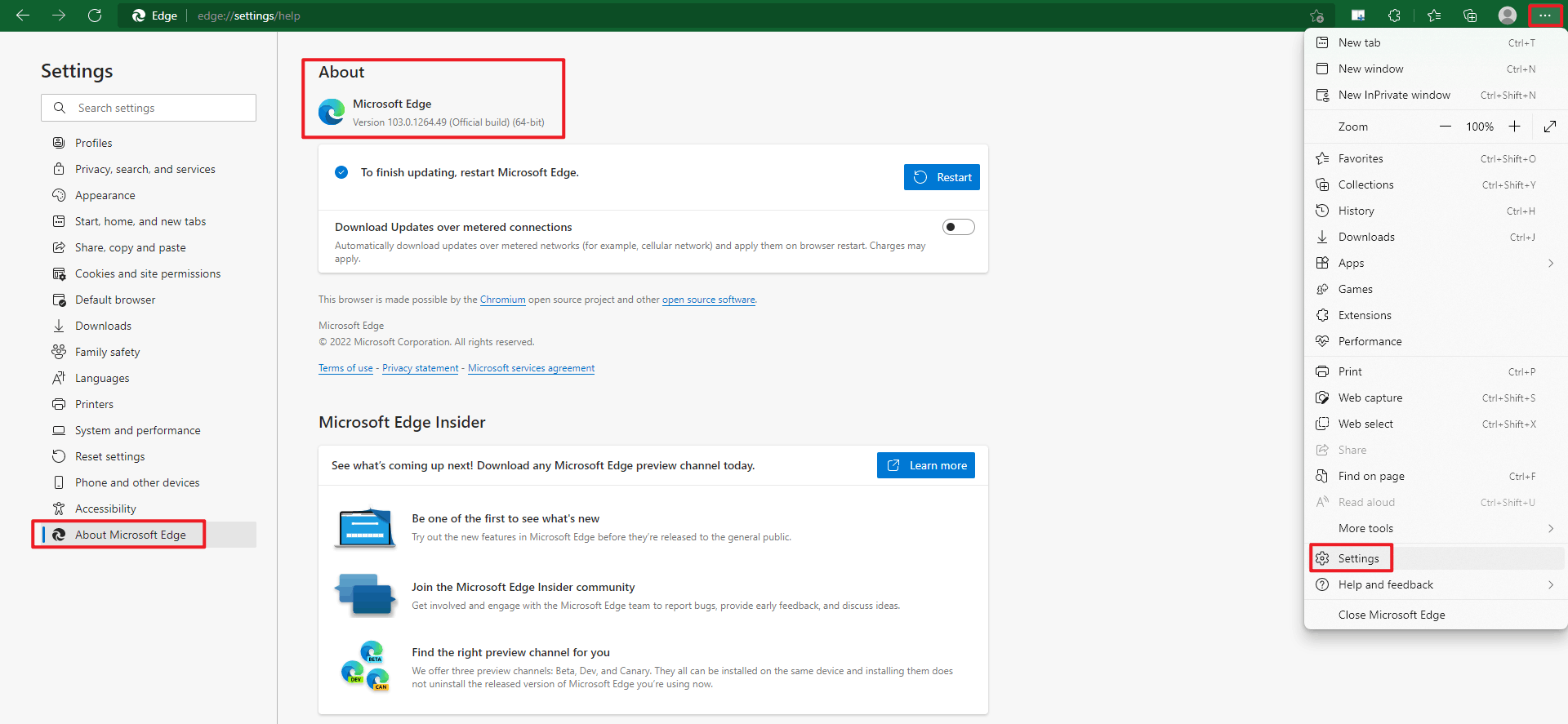Click the Web capture icon in menu
The width and height of the screenshot is (1568, 724).
pyautogui.click(x=1322, y=398)
